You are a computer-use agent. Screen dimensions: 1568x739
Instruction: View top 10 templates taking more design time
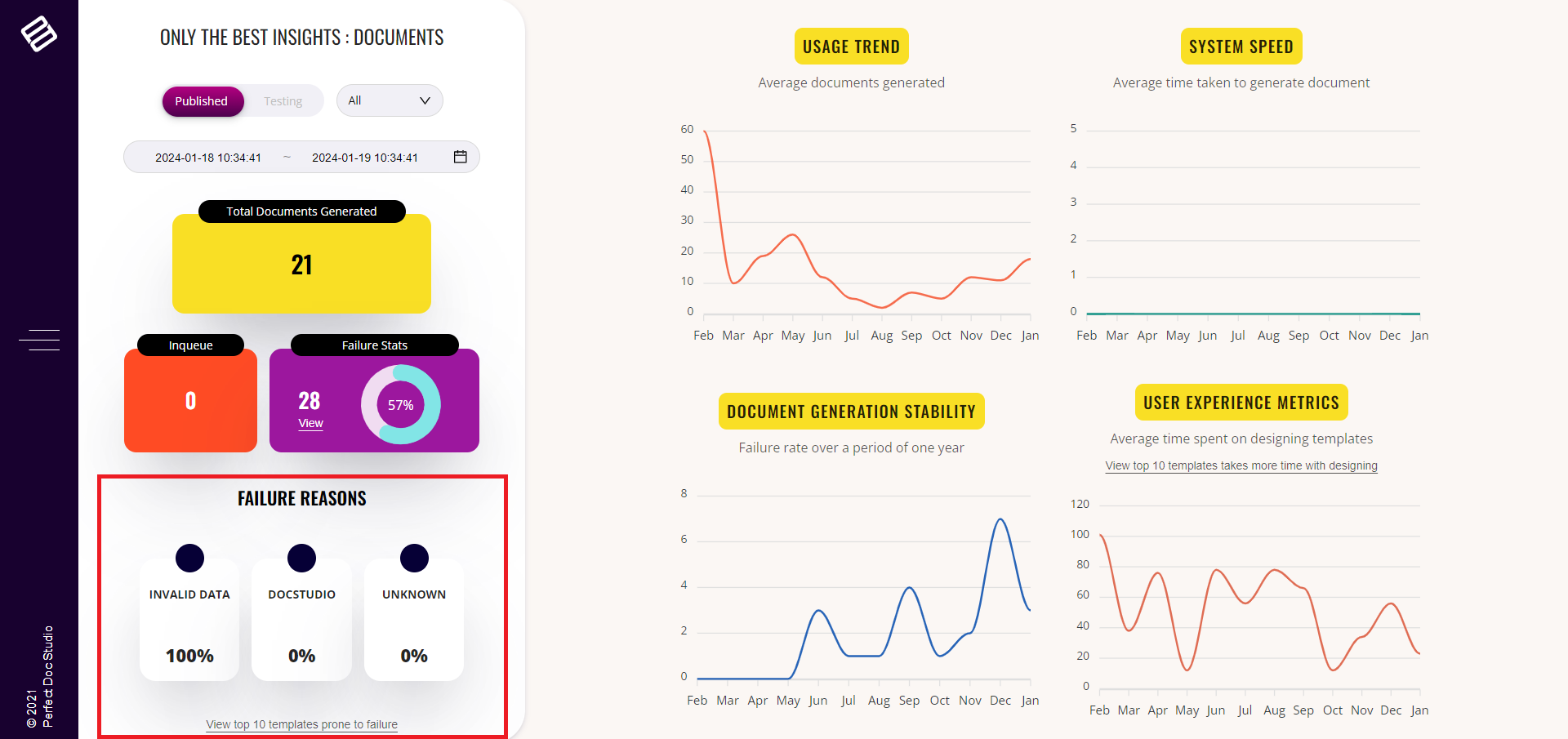[1241, 465]
